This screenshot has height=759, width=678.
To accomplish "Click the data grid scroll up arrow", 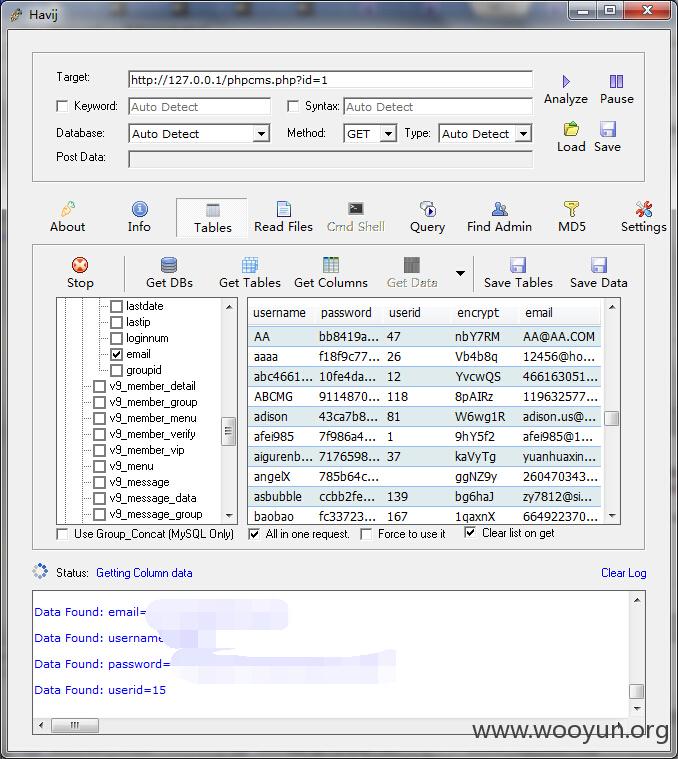I will [x=612, y=307].
